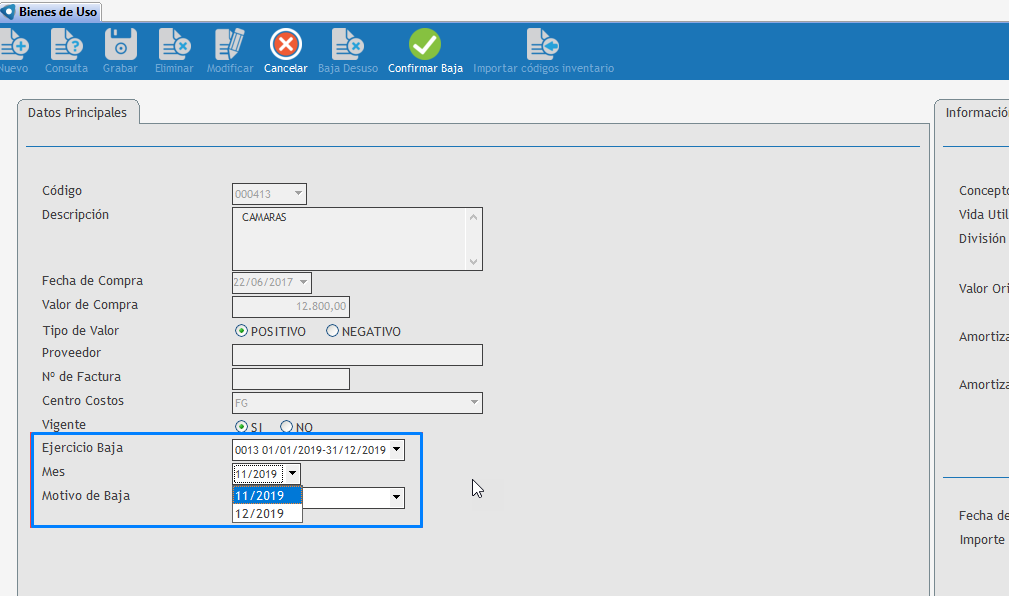
Task: Expand the Ejercicio Baja dropdown
Action: [x=397, y=450]
